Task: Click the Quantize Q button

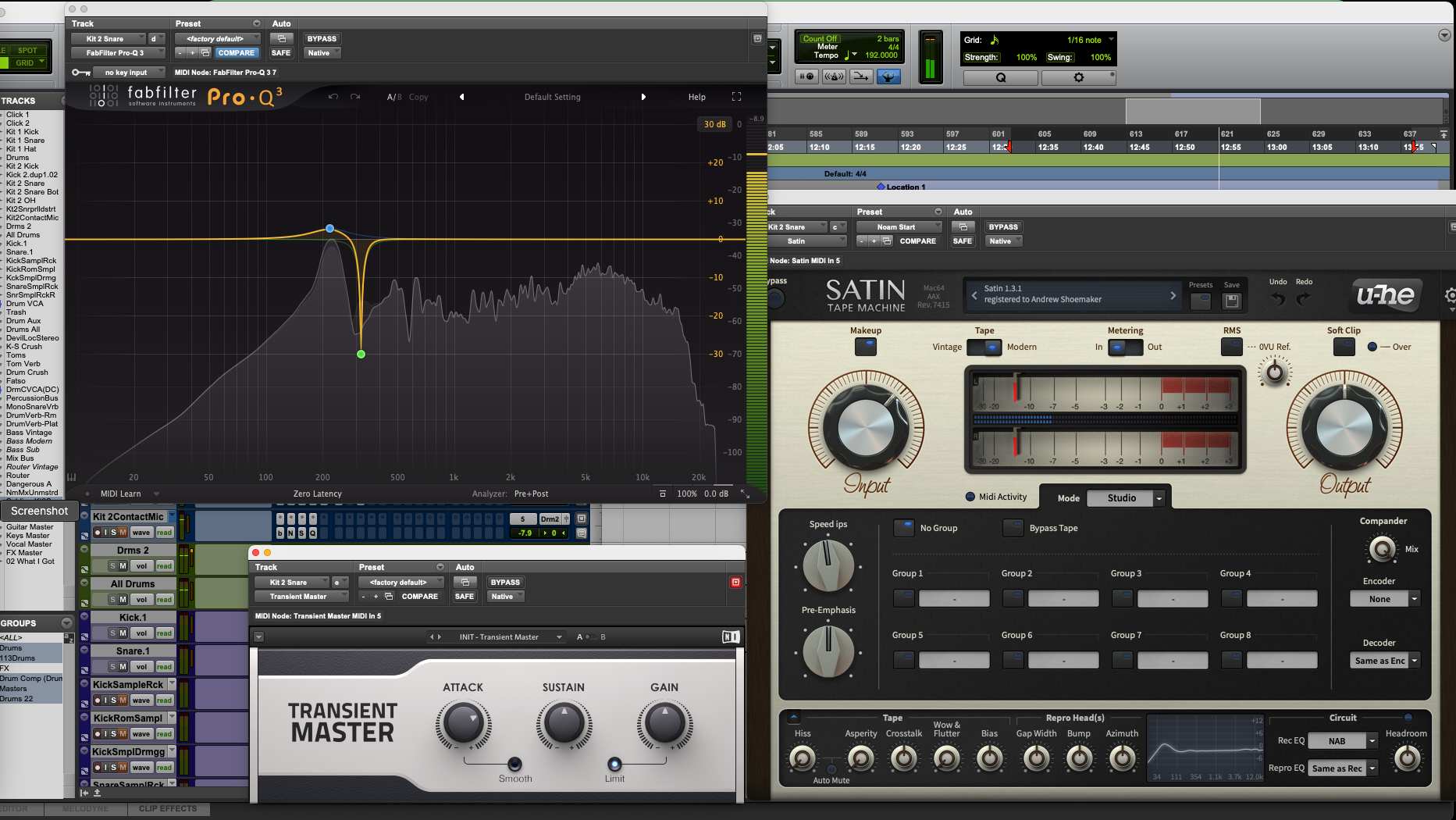Action: pos(1001,77)
